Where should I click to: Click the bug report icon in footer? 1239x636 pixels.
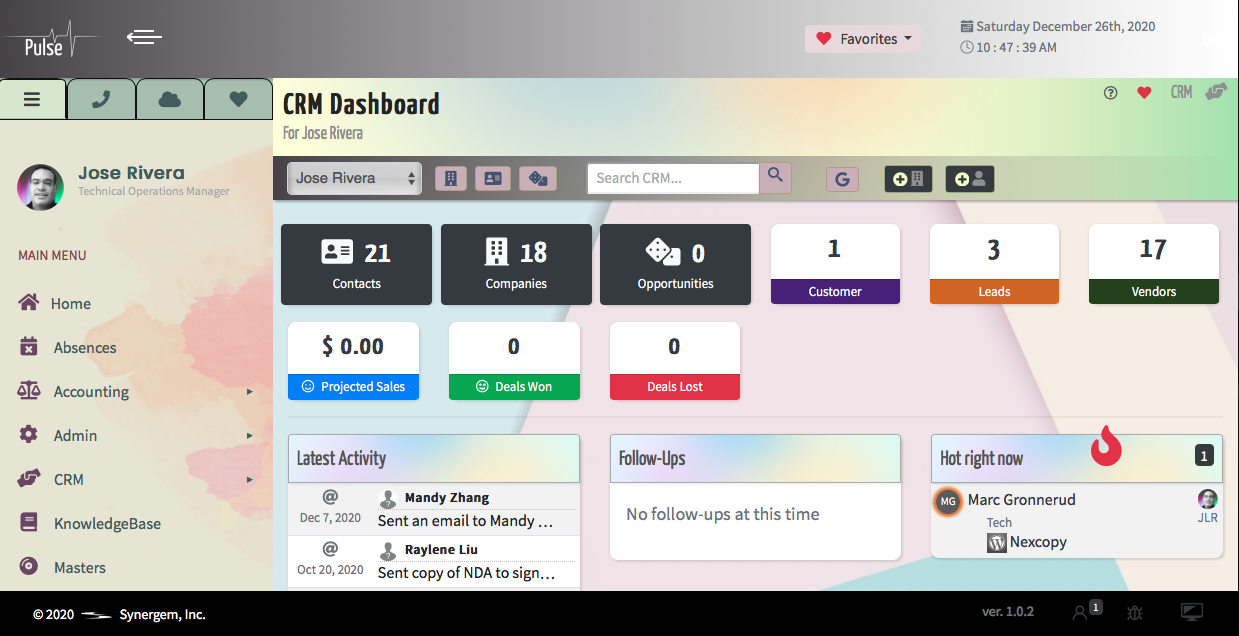[x=1135, y=612]
